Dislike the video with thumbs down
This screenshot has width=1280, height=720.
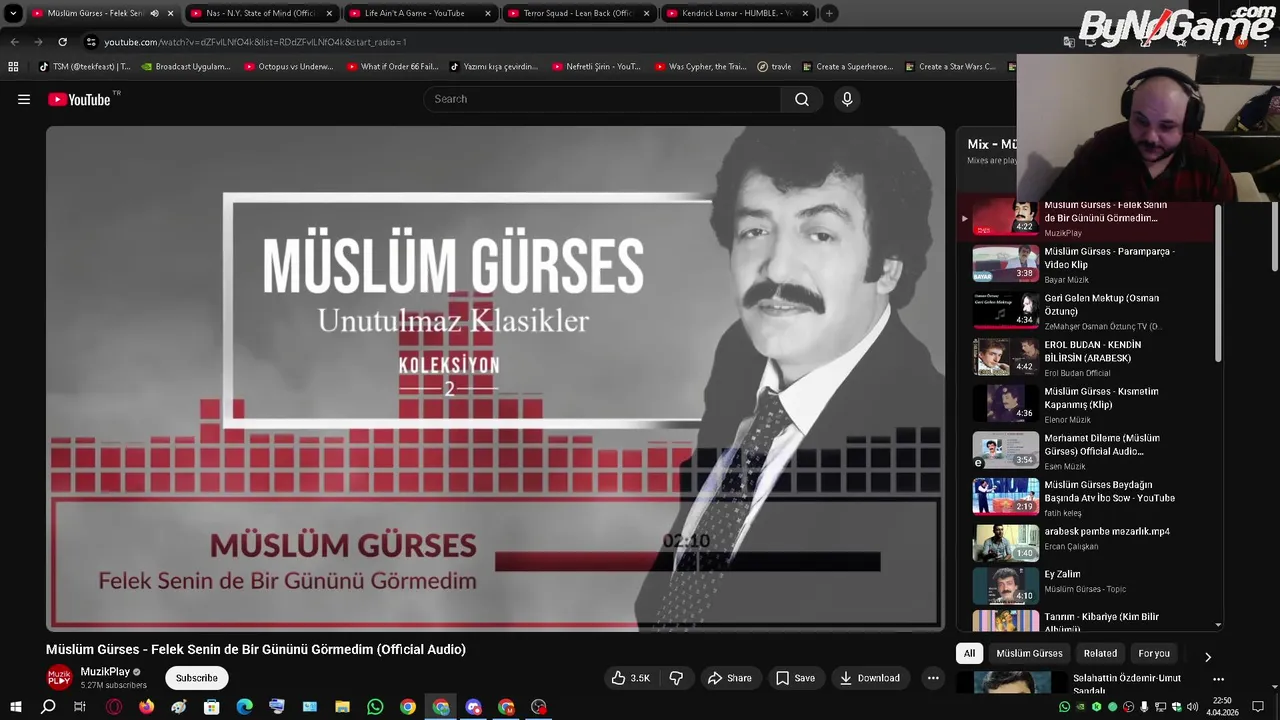pos(676,678)
